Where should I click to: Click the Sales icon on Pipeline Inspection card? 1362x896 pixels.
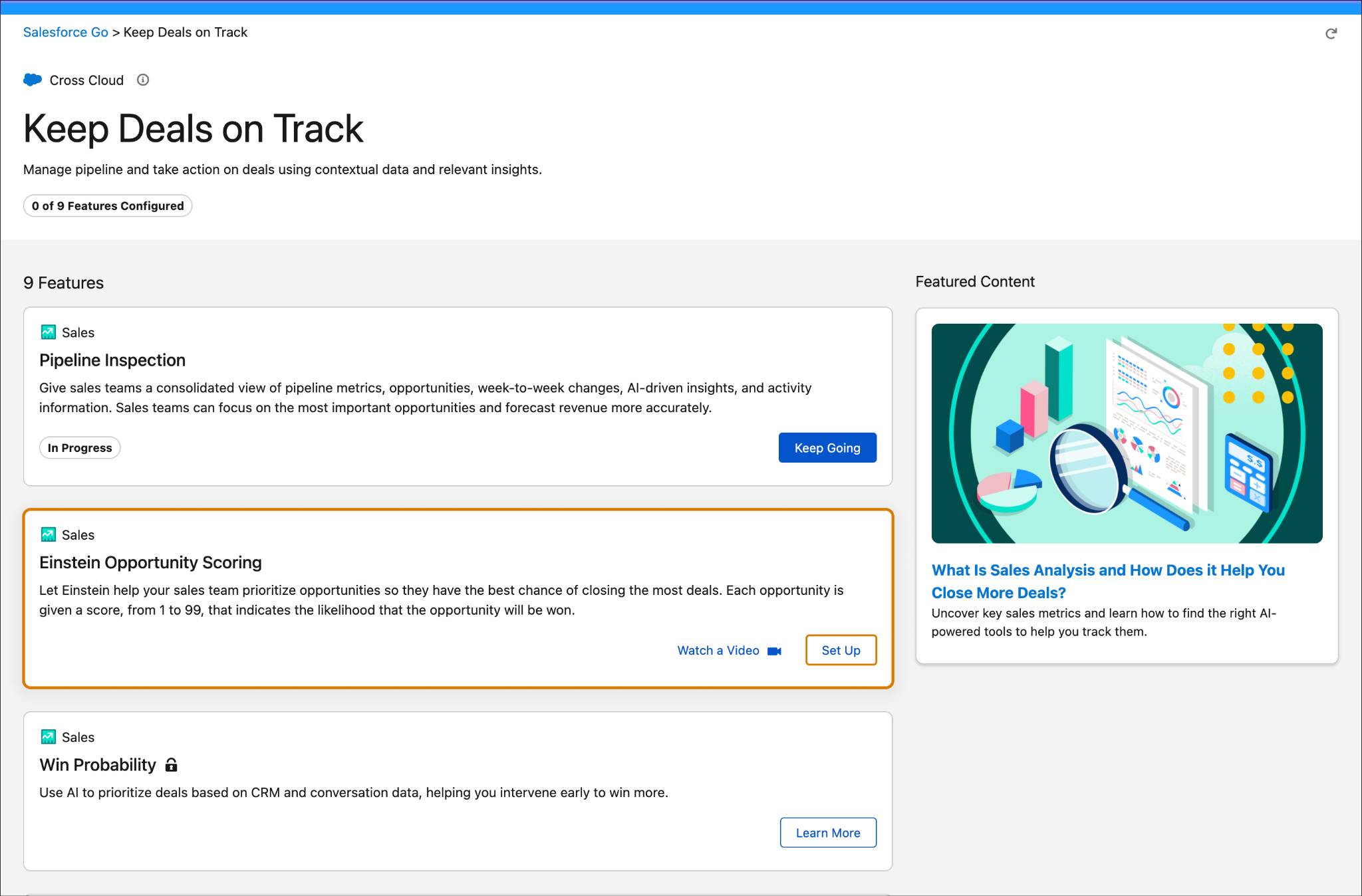point(49,332)
